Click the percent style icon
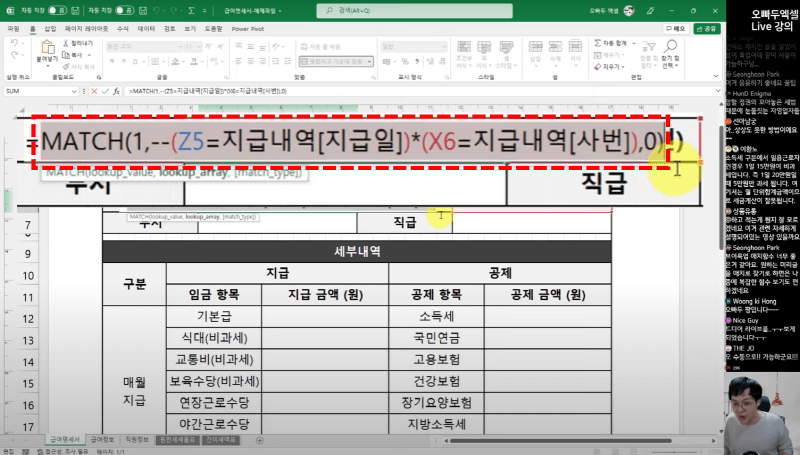 click(x=405, y=62)
